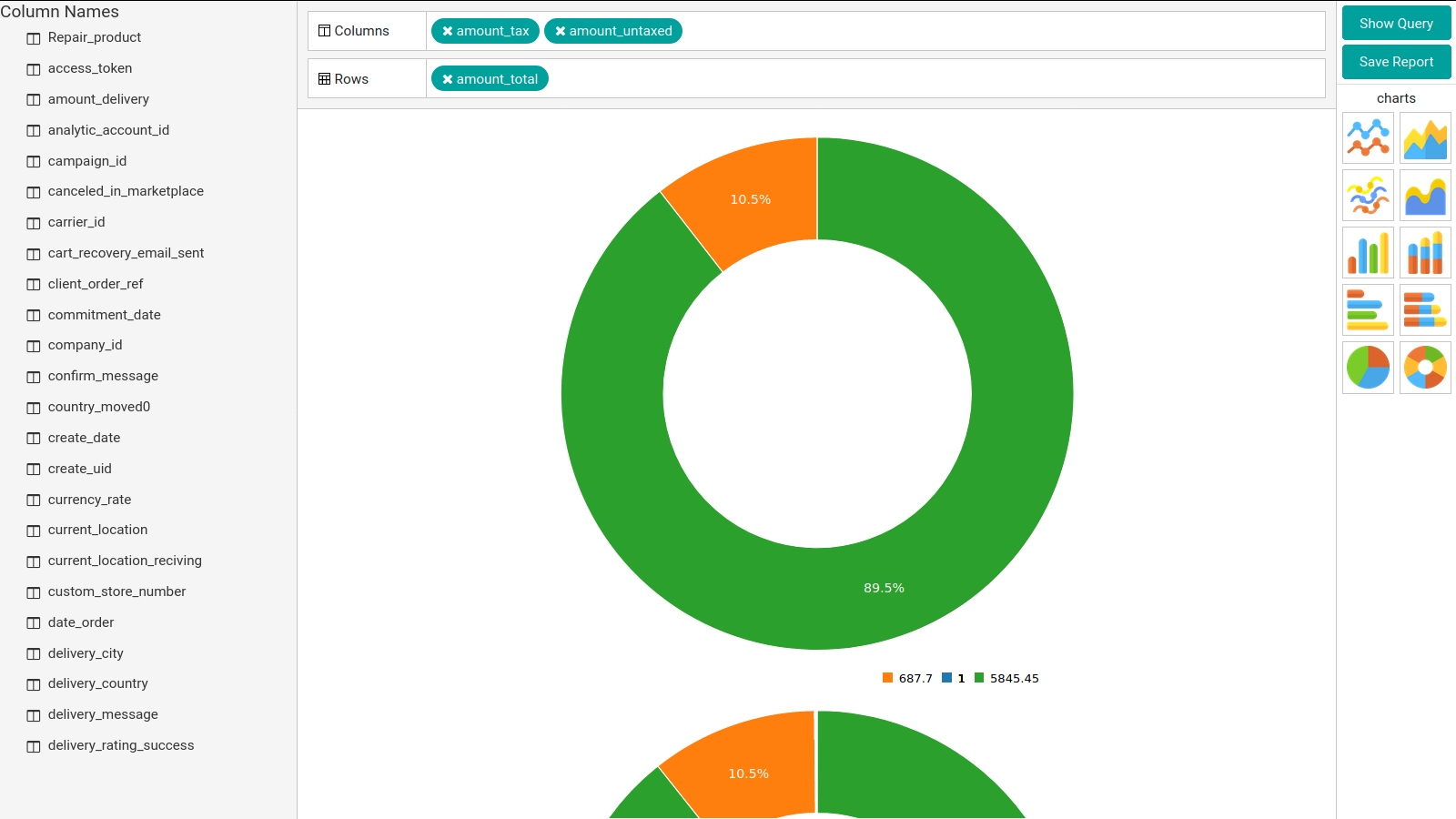
Task: Click column icon beside create_date
Action: 34,438
